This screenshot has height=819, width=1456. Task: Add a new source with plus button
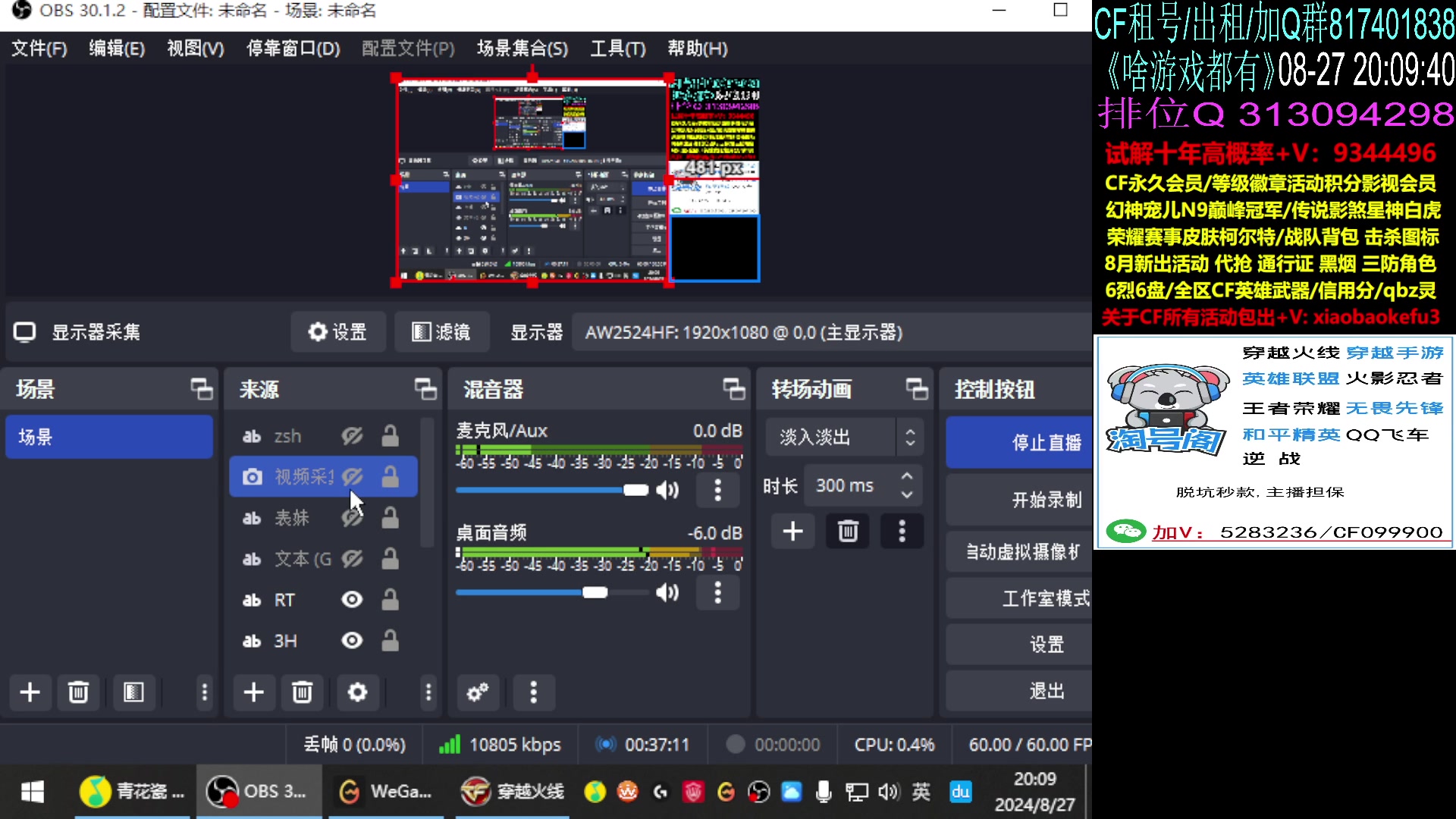click(x=254, y=692)
